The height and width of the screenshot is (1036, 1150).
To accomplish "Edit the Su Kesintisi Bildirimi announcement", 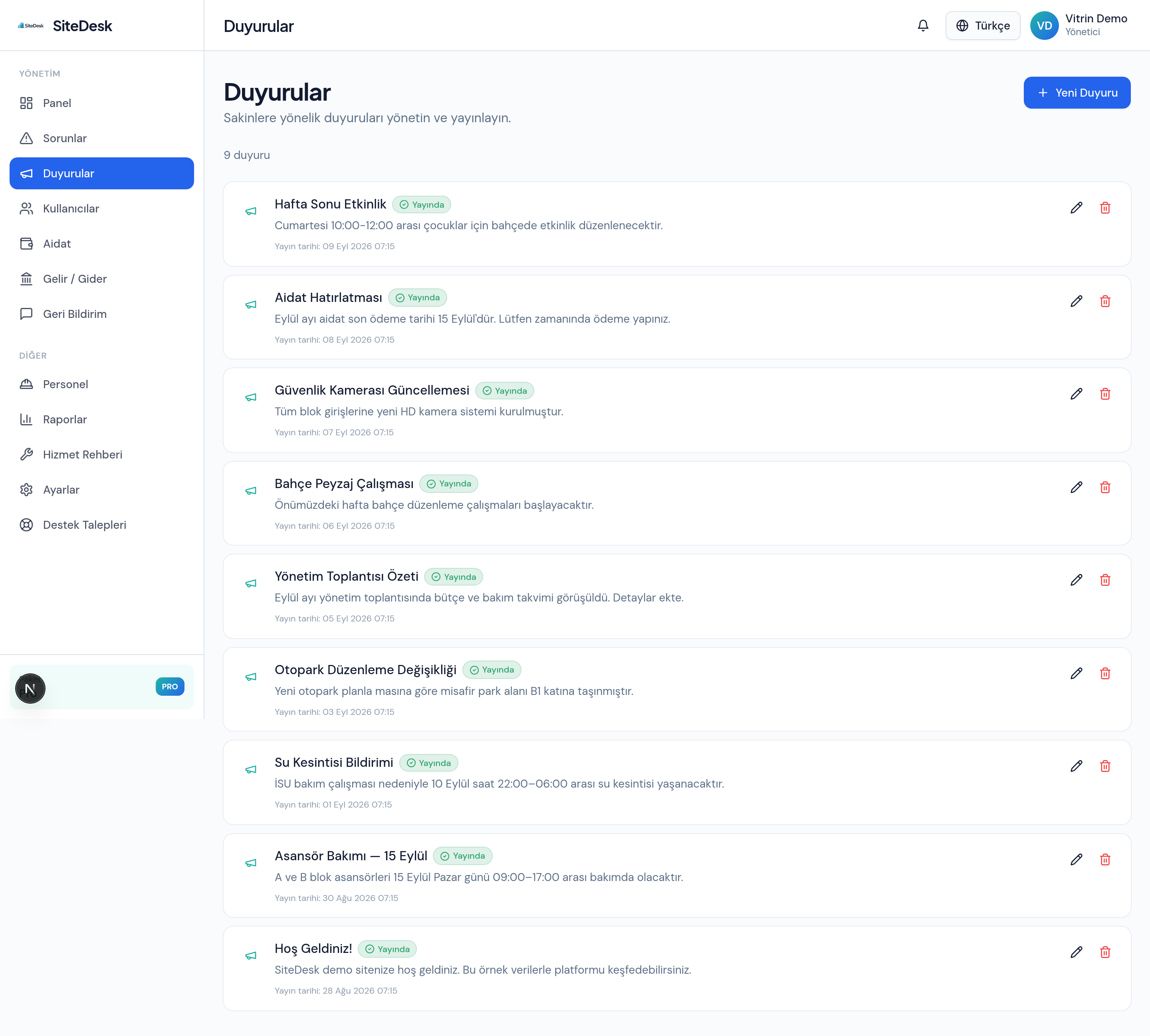I will [x=1076, y=766].
